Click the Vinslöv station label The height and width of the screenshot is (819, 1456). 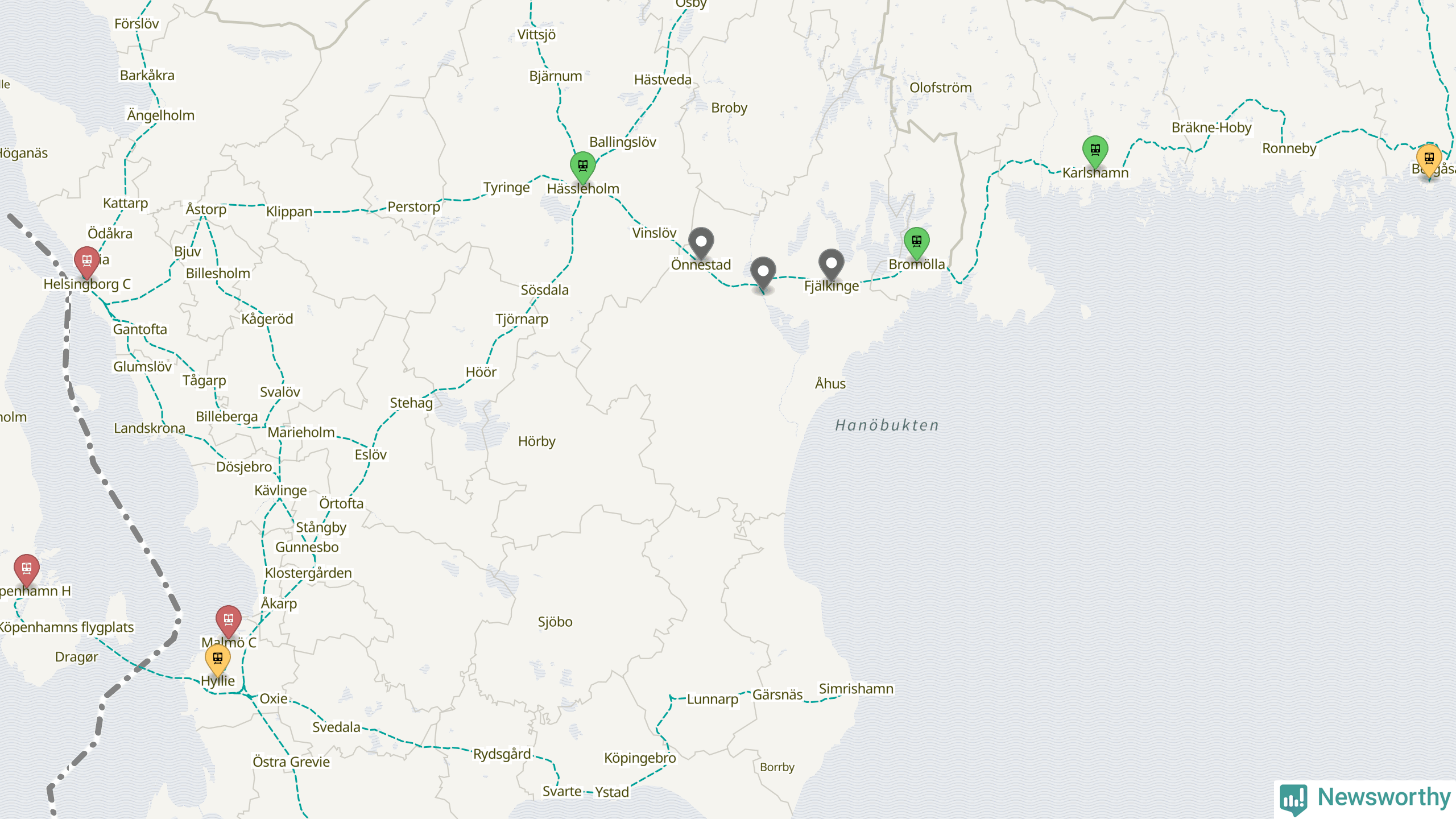654,233
